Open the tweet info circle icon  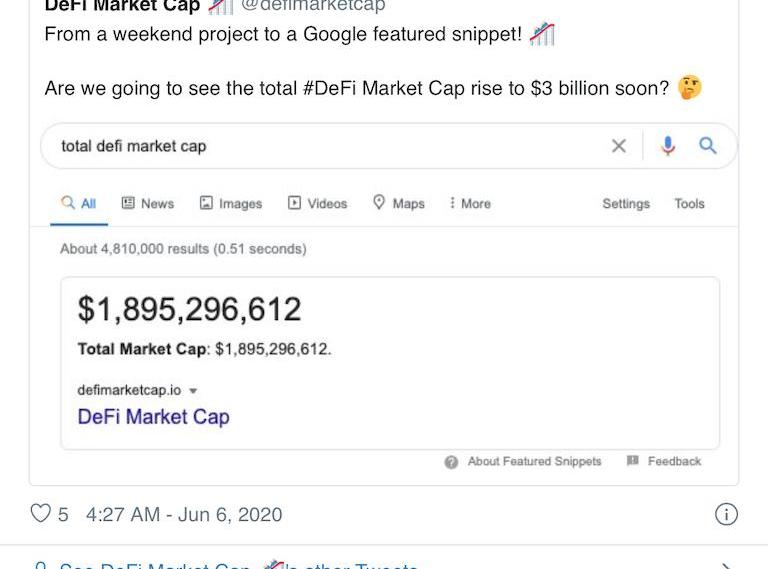(x=726, y=514)
